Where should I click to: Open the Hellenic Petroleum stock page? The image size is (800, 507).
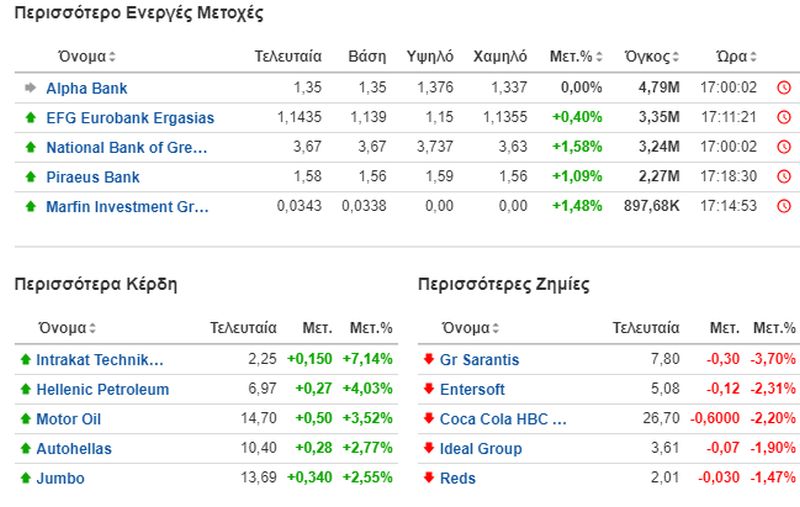click(x=103, y=390)
